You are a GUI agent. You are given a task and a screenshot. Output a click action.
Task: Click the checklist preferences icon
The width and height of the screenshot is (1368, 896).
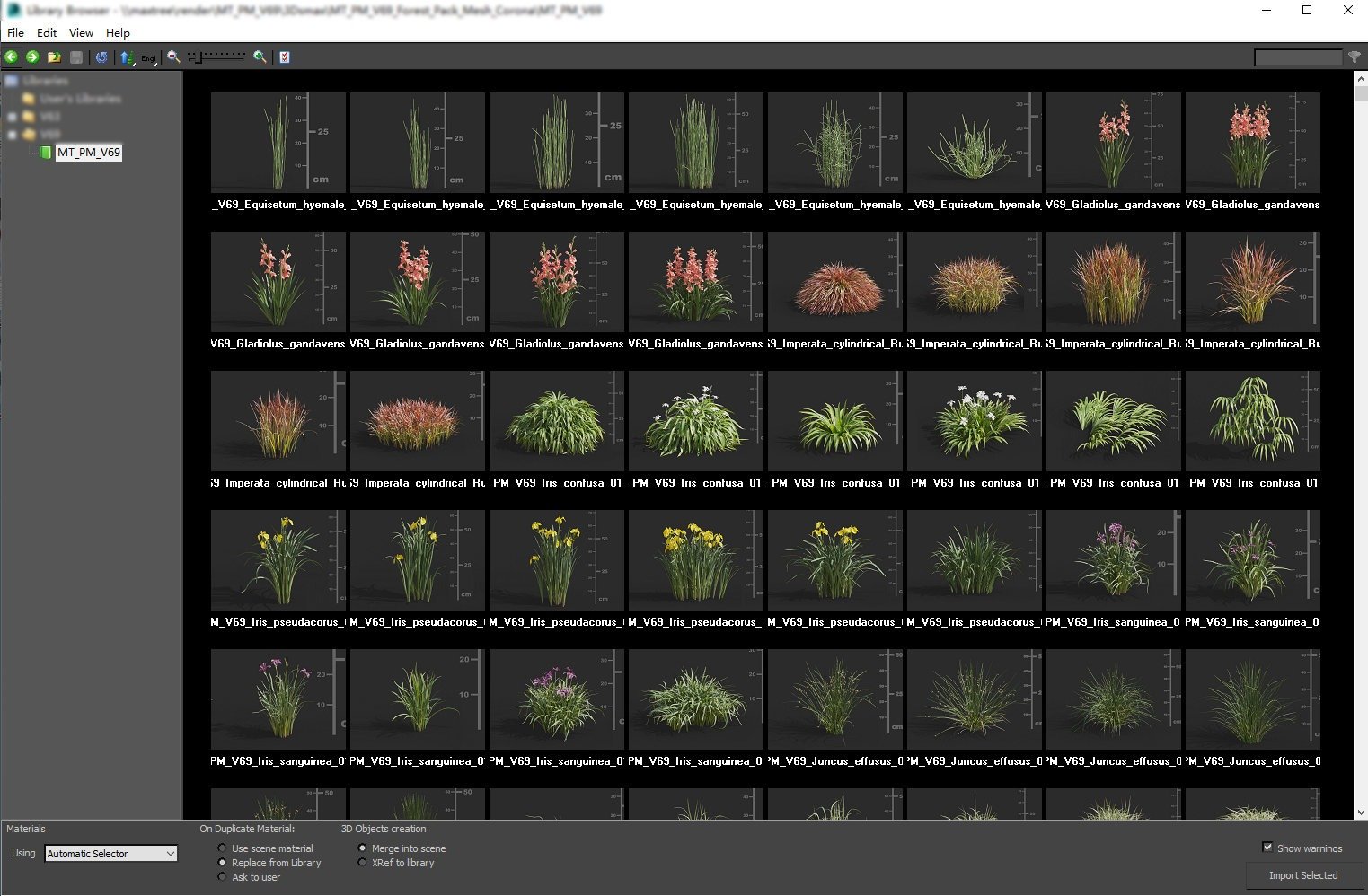(285, 57)
